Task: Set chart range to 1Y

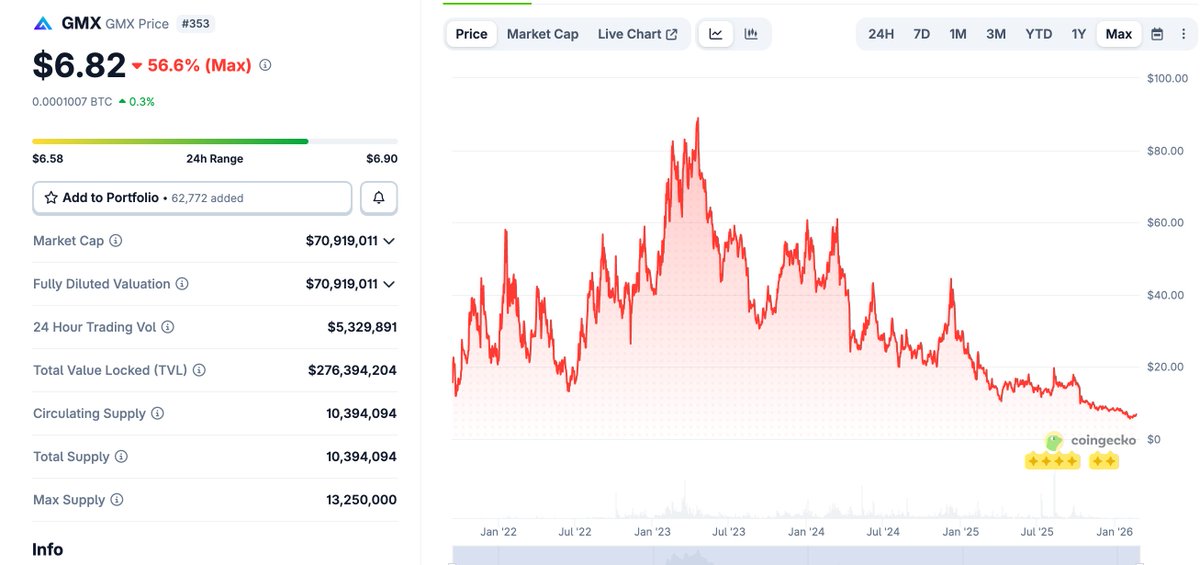Action: pyautogui.click(x=1079, y=34)
